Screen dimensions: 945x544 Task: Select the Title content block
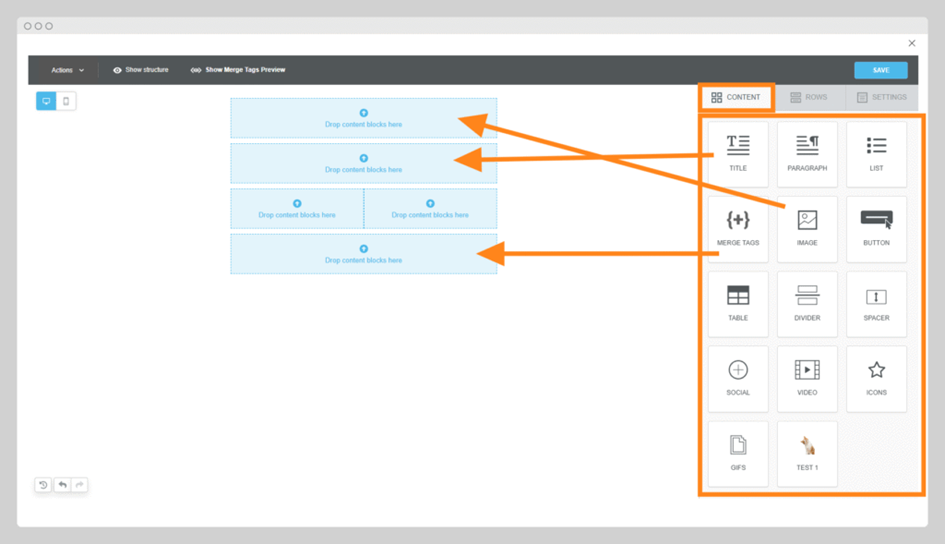pyautogui.click(x=738, y=153)
